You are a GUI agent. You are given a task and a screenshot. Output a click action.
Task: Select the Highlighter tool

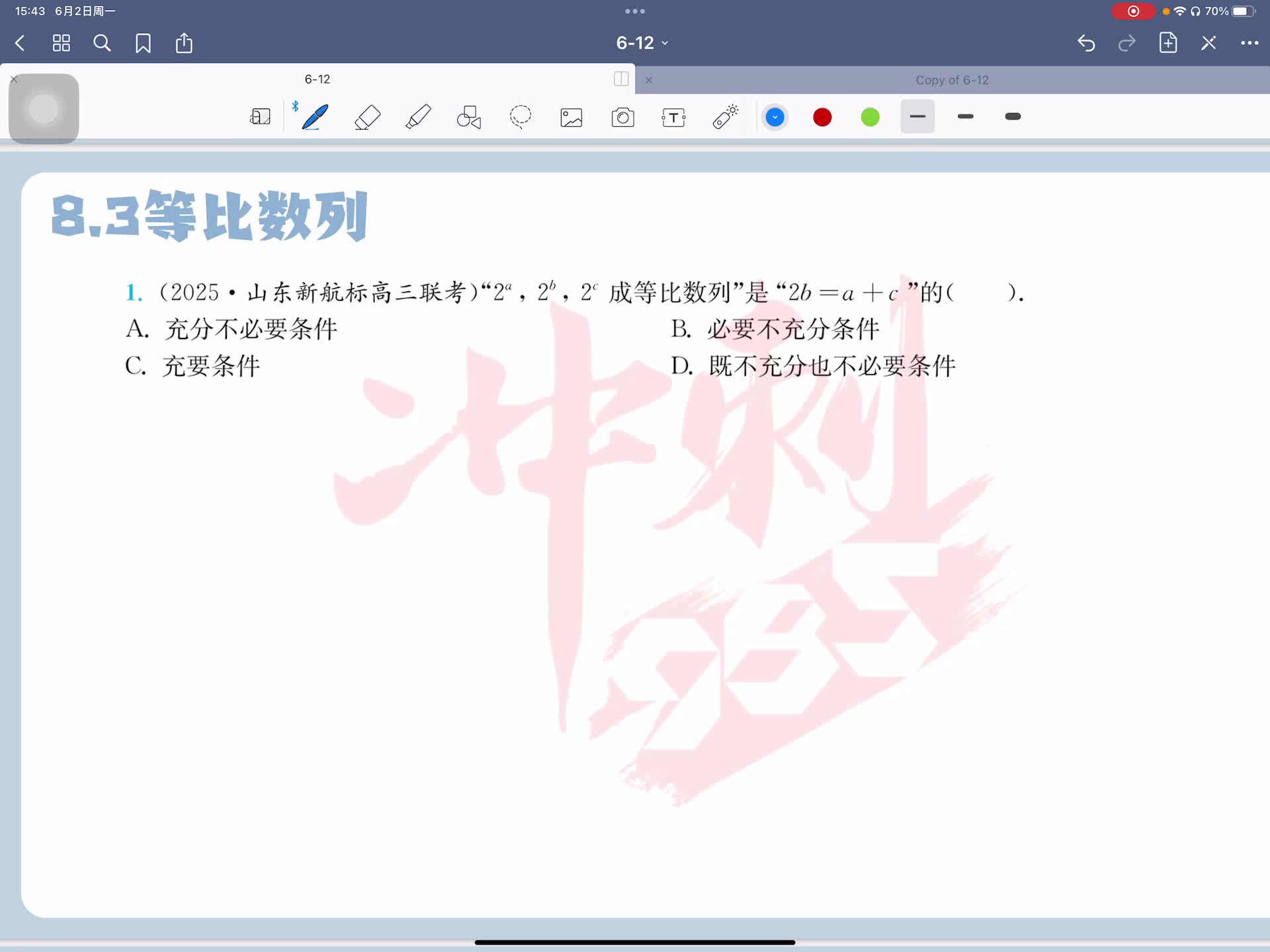click(x=418, y=117)
